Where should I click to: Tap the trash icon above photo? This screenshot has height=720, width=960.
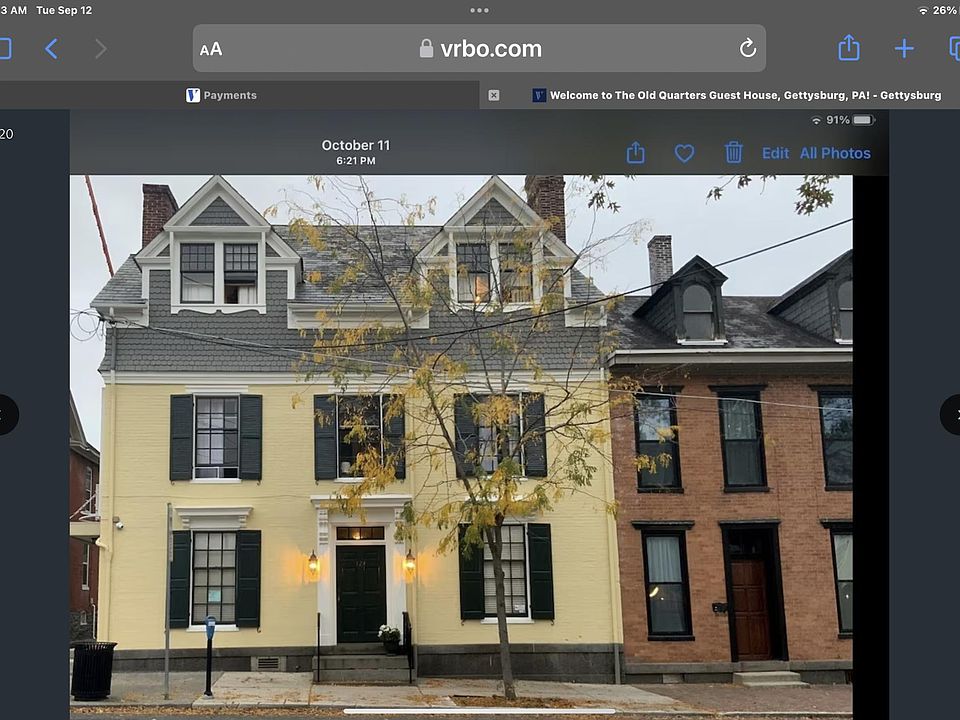(733, 152)
